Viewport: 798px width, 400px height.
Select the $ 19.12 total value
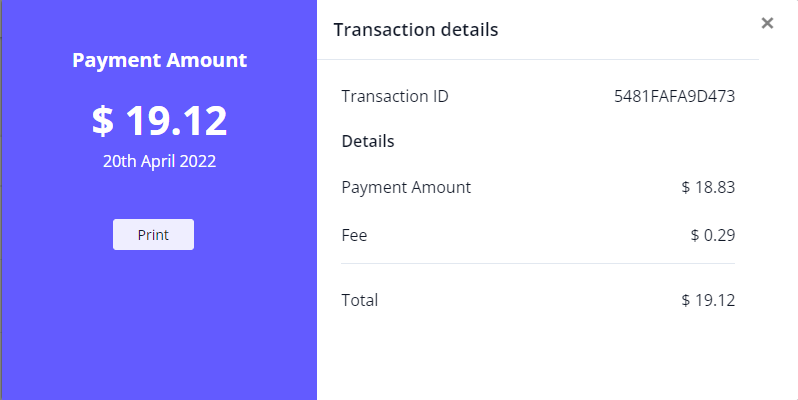point(708,300)
